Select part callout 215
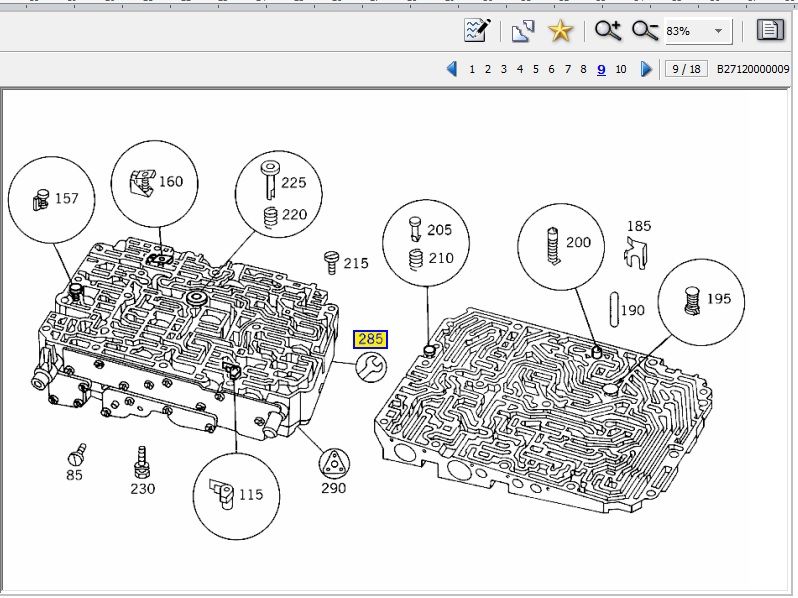The image size is (798, 598). 356,263
